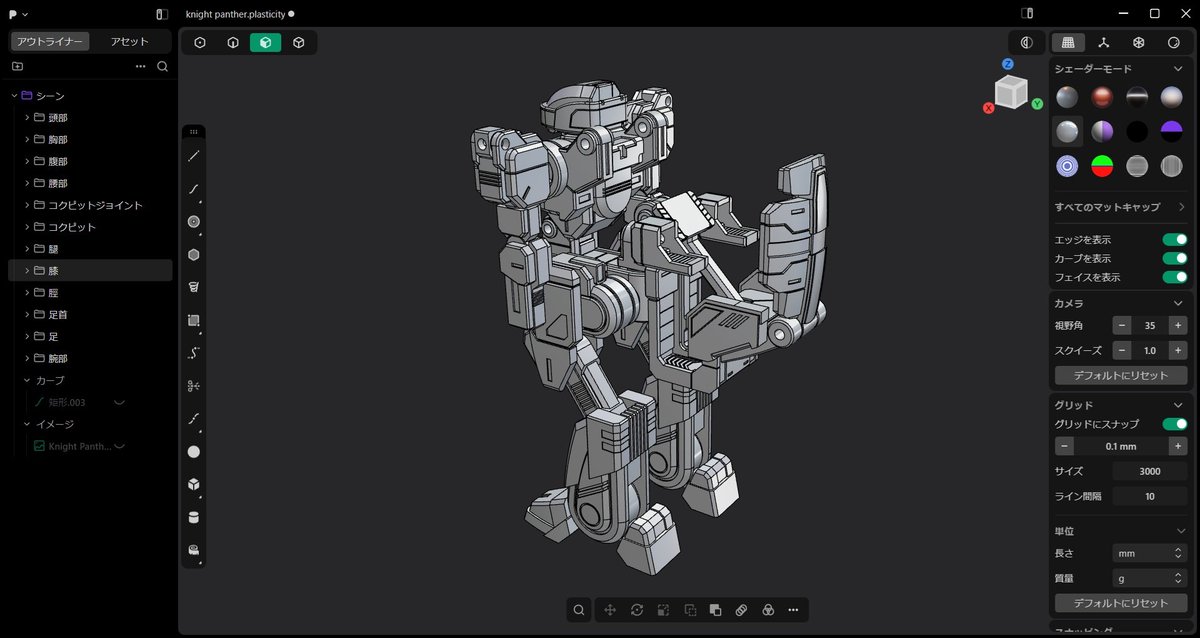This screenshot has height=638, width=1200.
Task: Show the hidden 矩形.003 curve
Action: [119, 402]
